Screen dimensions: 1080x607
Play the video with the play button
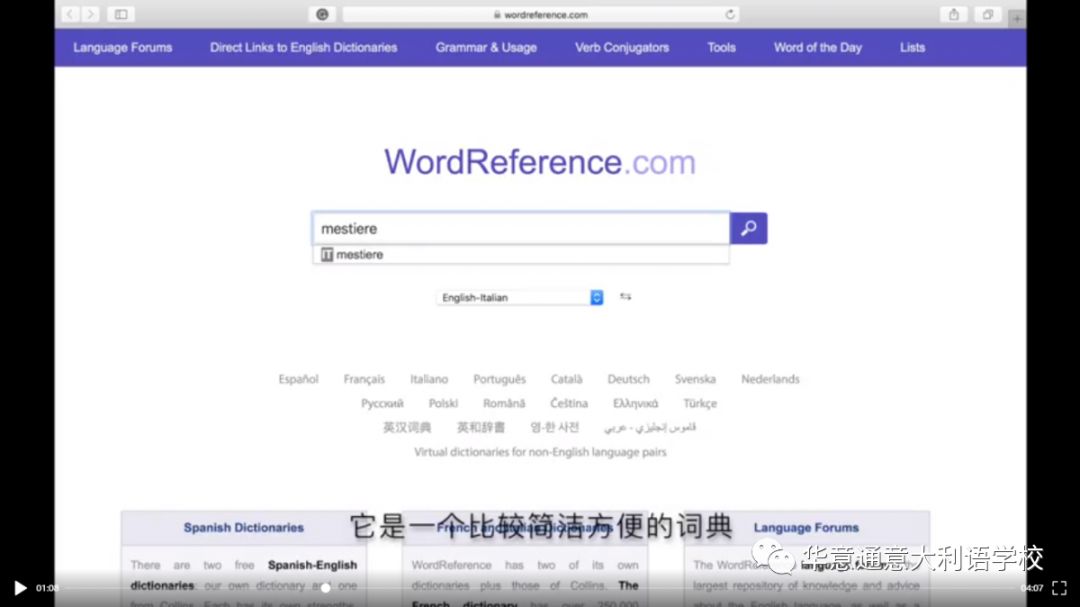20,588
